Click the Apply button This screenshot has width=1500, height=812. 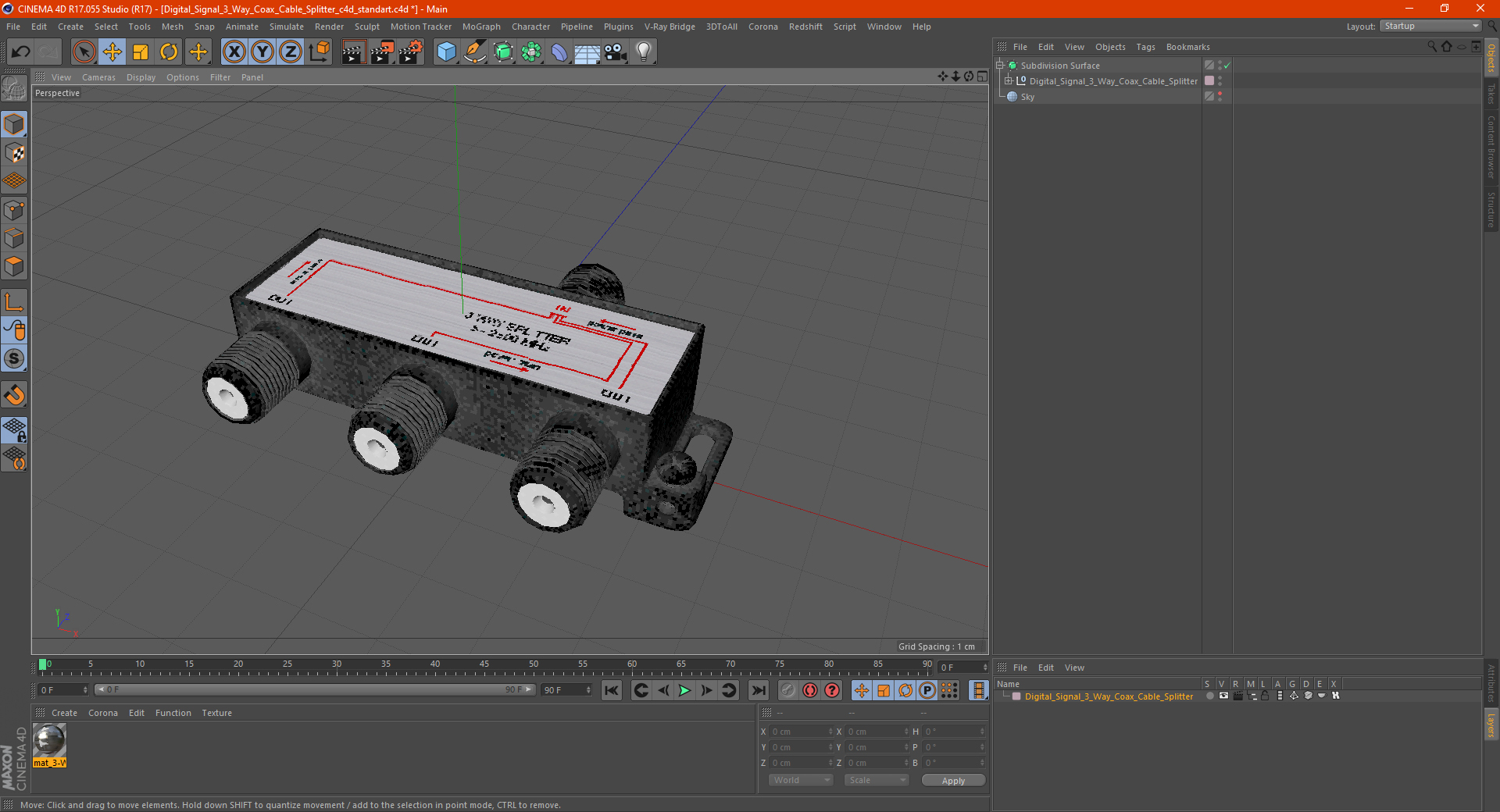click(953, 781)
